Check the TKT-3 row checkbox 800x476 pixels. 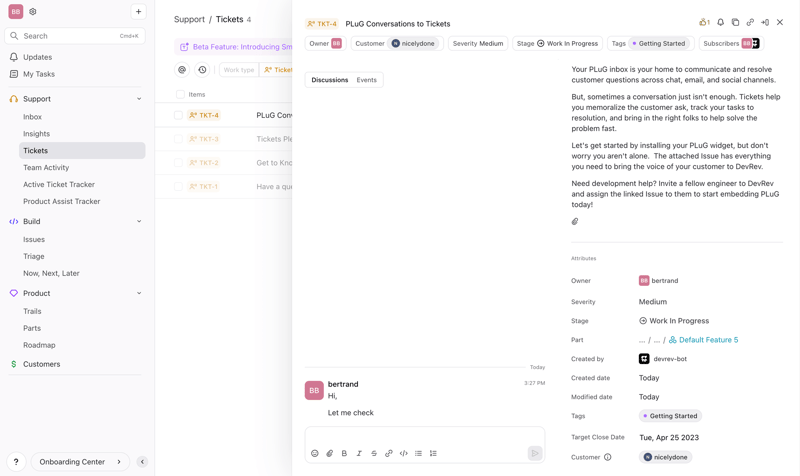point(178,139)
